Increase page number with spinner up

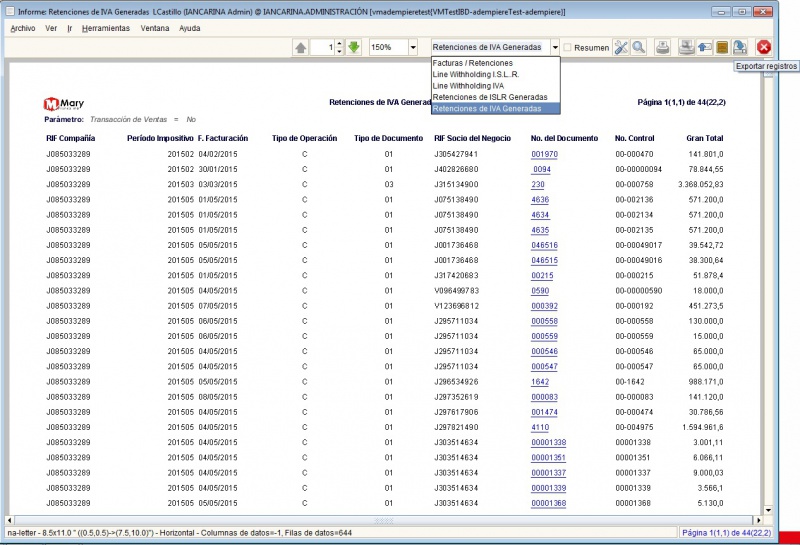[339, 44]
